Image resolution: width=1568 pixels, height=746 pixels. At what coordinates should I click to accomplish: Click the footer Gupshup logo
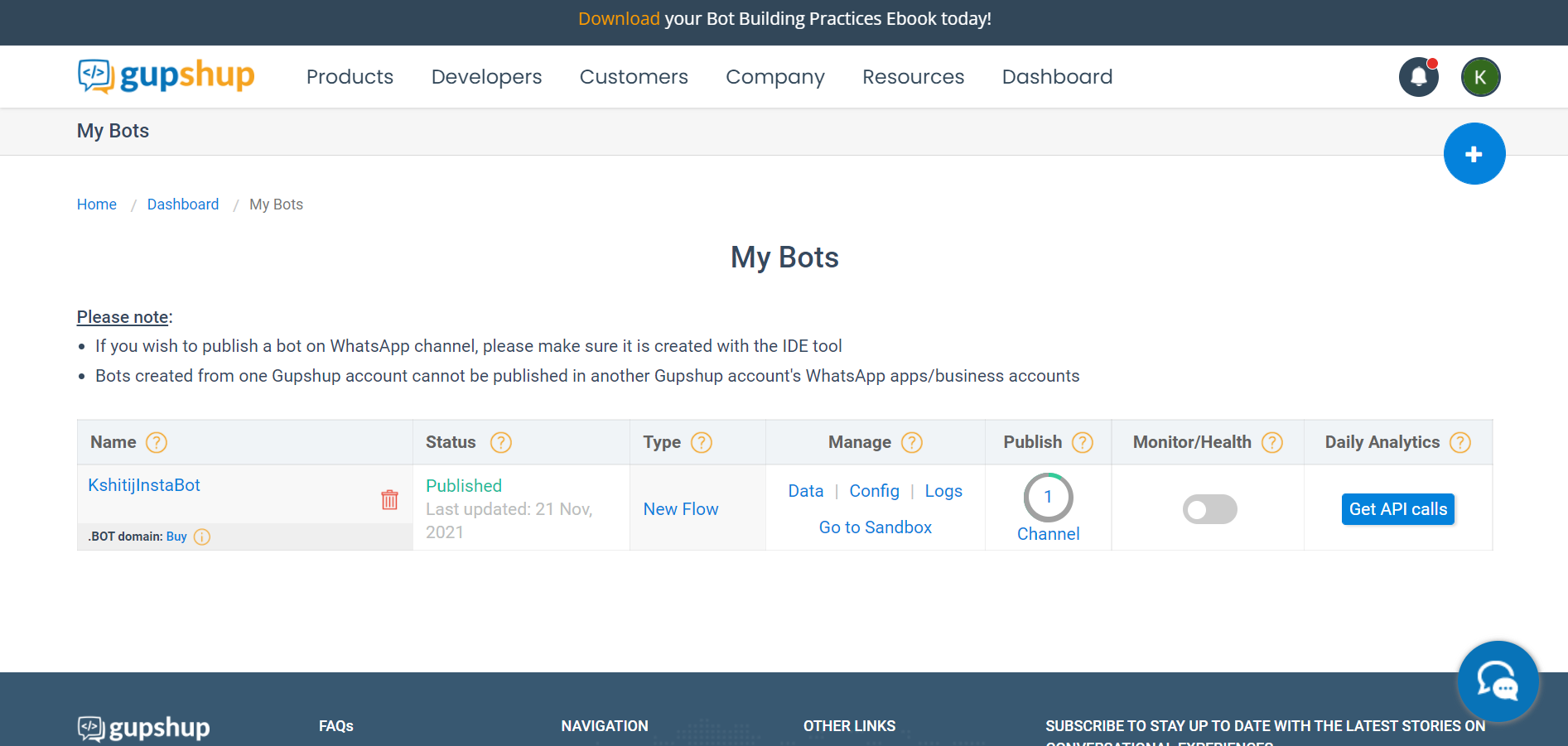pos(143,728)
